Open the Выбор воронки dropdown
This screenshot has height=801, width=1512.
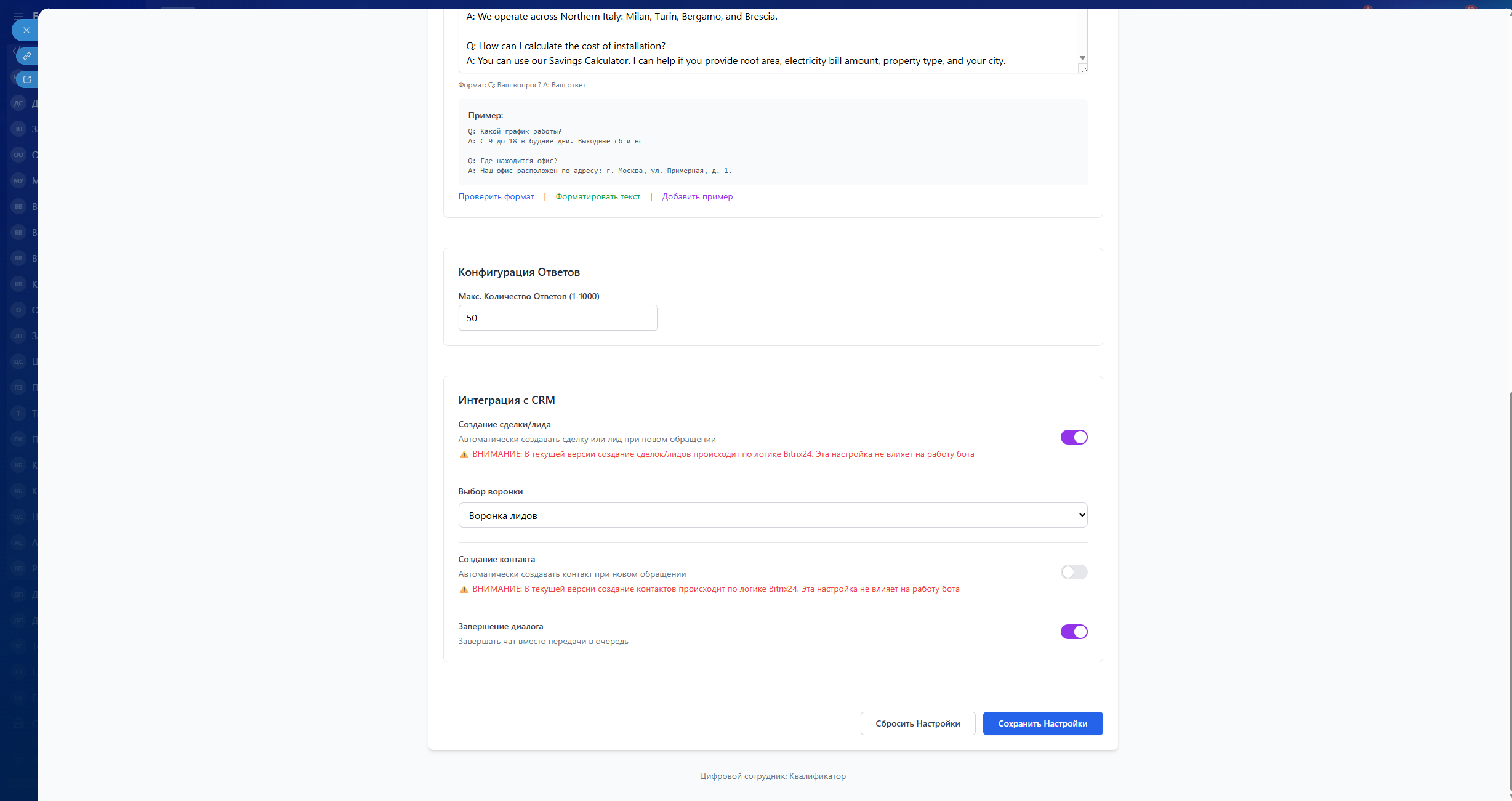pos(772,515)
